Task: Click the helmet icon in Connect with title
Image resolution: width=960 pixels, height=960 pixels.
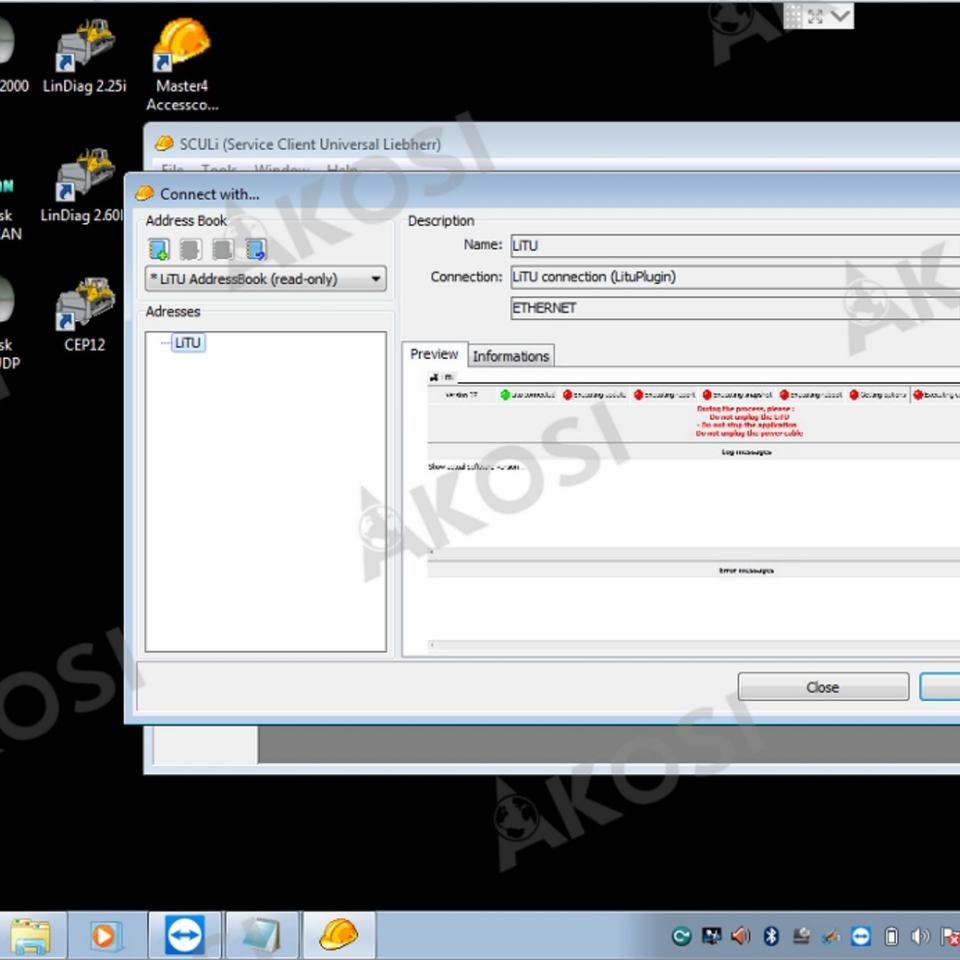Action: pos(144,193)
